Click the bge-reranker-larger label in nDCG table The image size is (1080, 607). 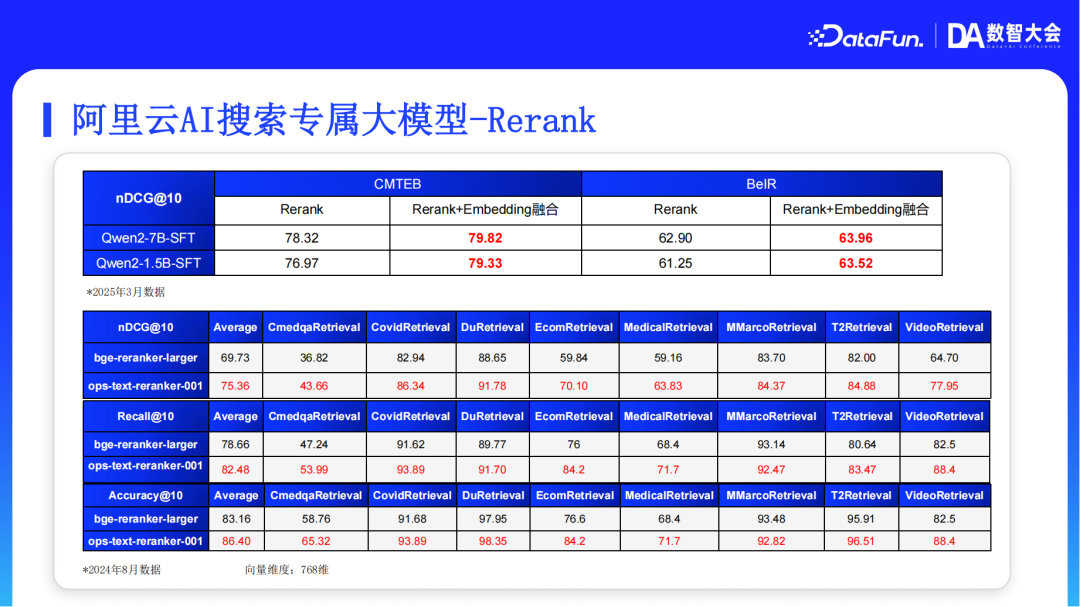coord(146,357)
